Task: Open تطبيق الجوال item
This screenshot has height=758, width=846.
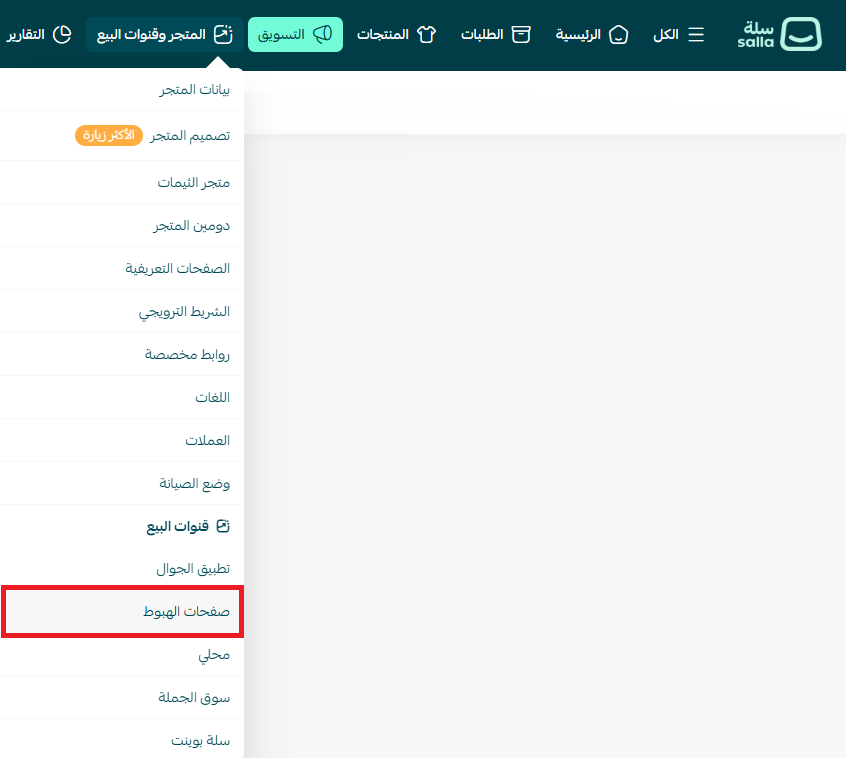Action: pyautogui.click(x=122, y=569)
